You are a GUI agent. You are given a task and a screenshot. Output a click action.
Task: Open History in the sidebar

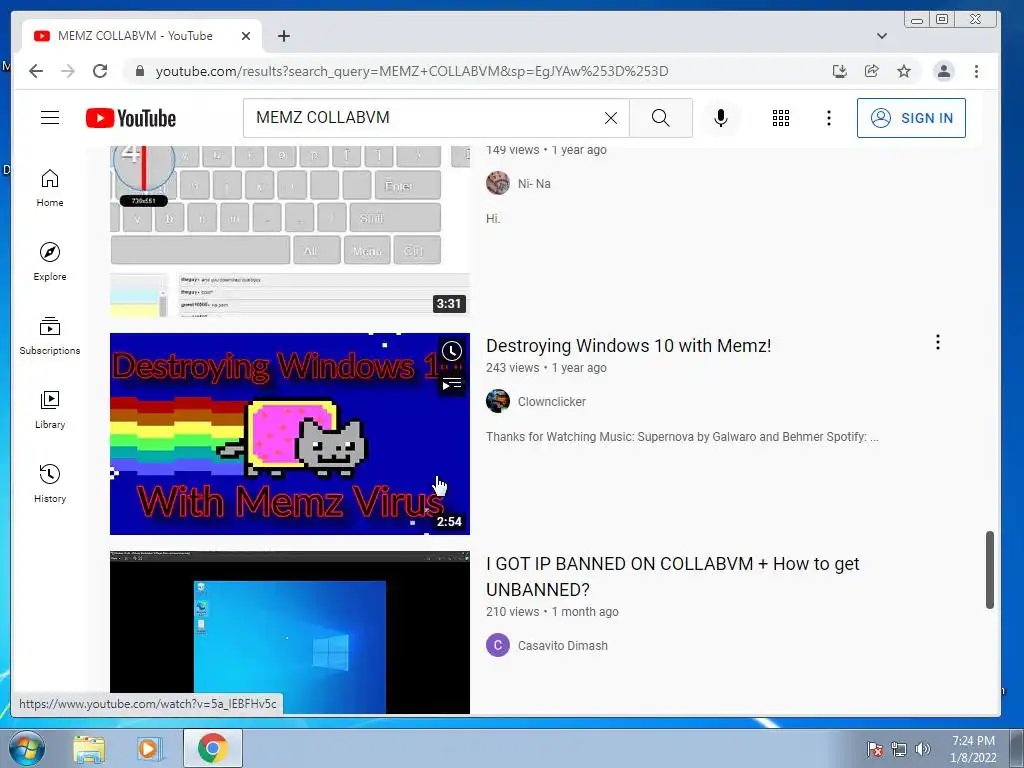(50, 483)
